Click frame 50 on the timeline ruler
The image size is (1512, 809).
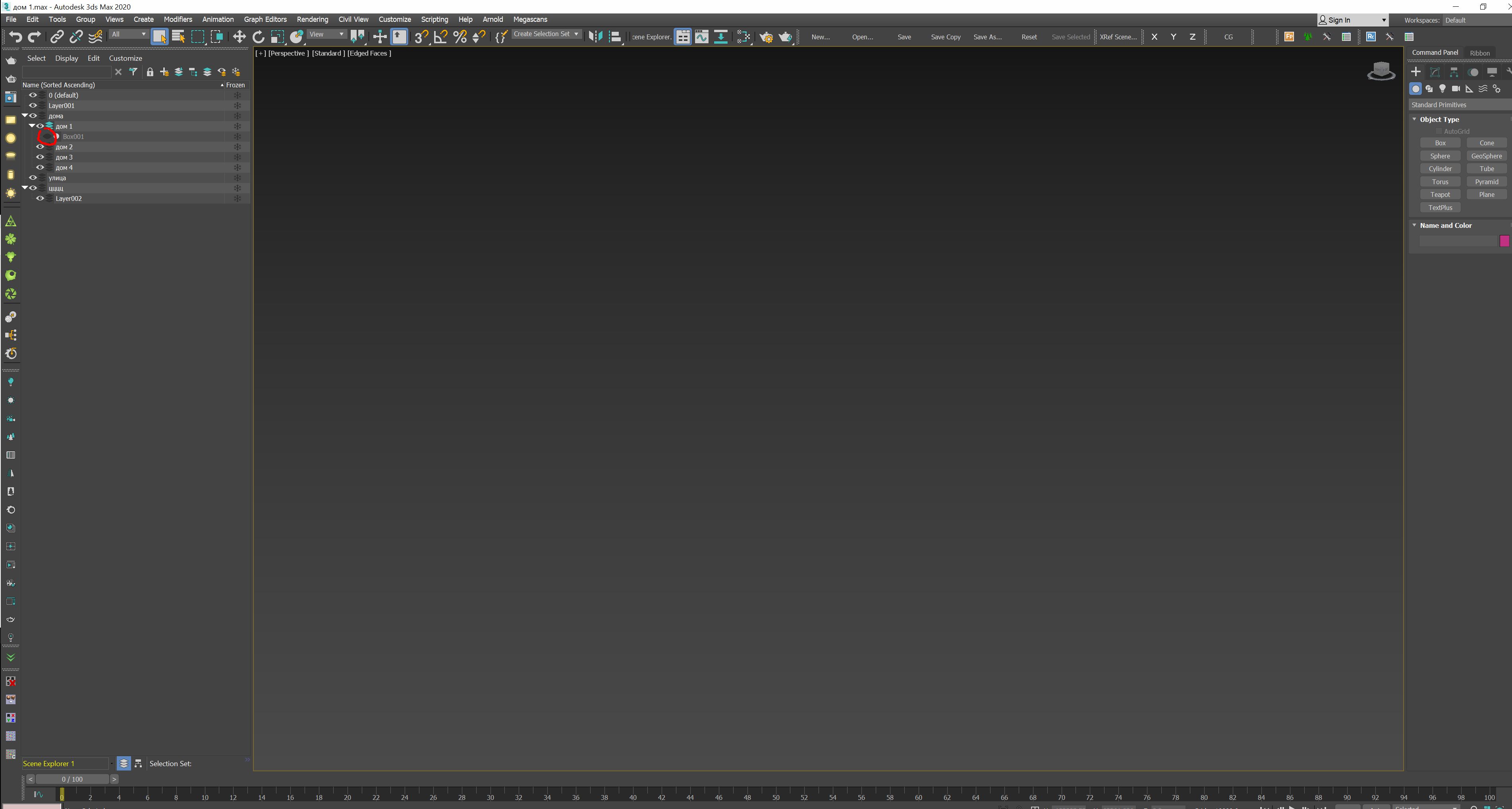[775, 797]
